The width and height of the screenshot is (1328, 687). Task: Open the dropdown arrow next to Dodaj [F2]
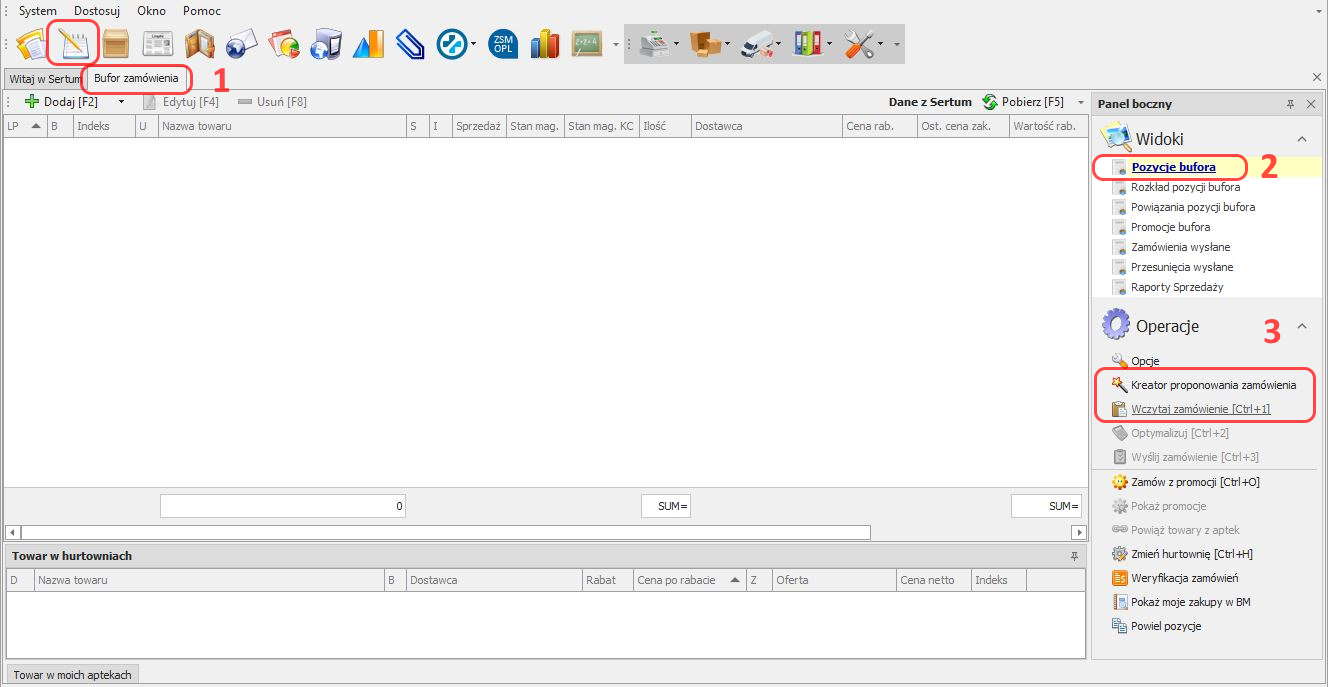(122, 102)
